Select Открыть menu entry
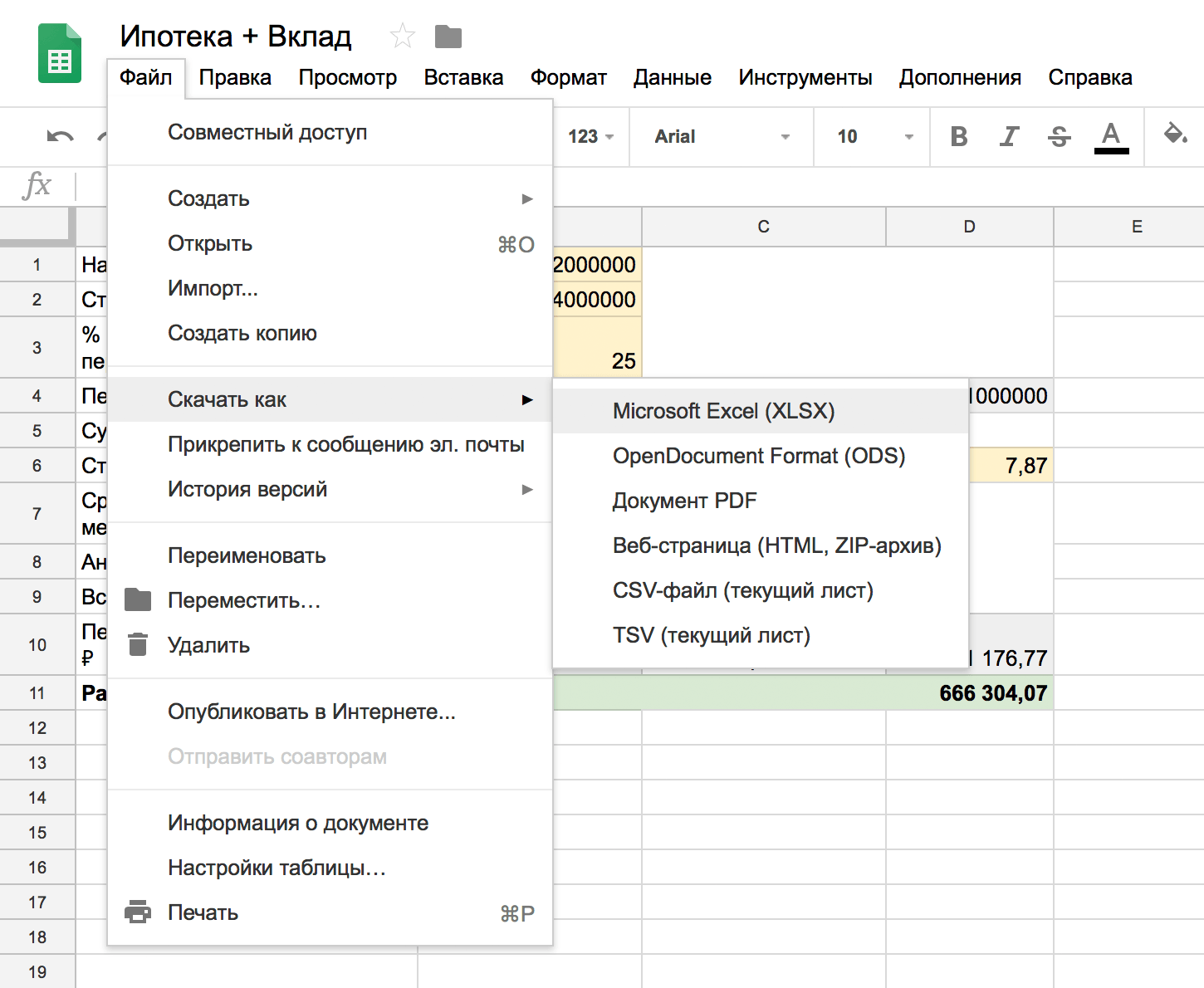 coord(330,243)
